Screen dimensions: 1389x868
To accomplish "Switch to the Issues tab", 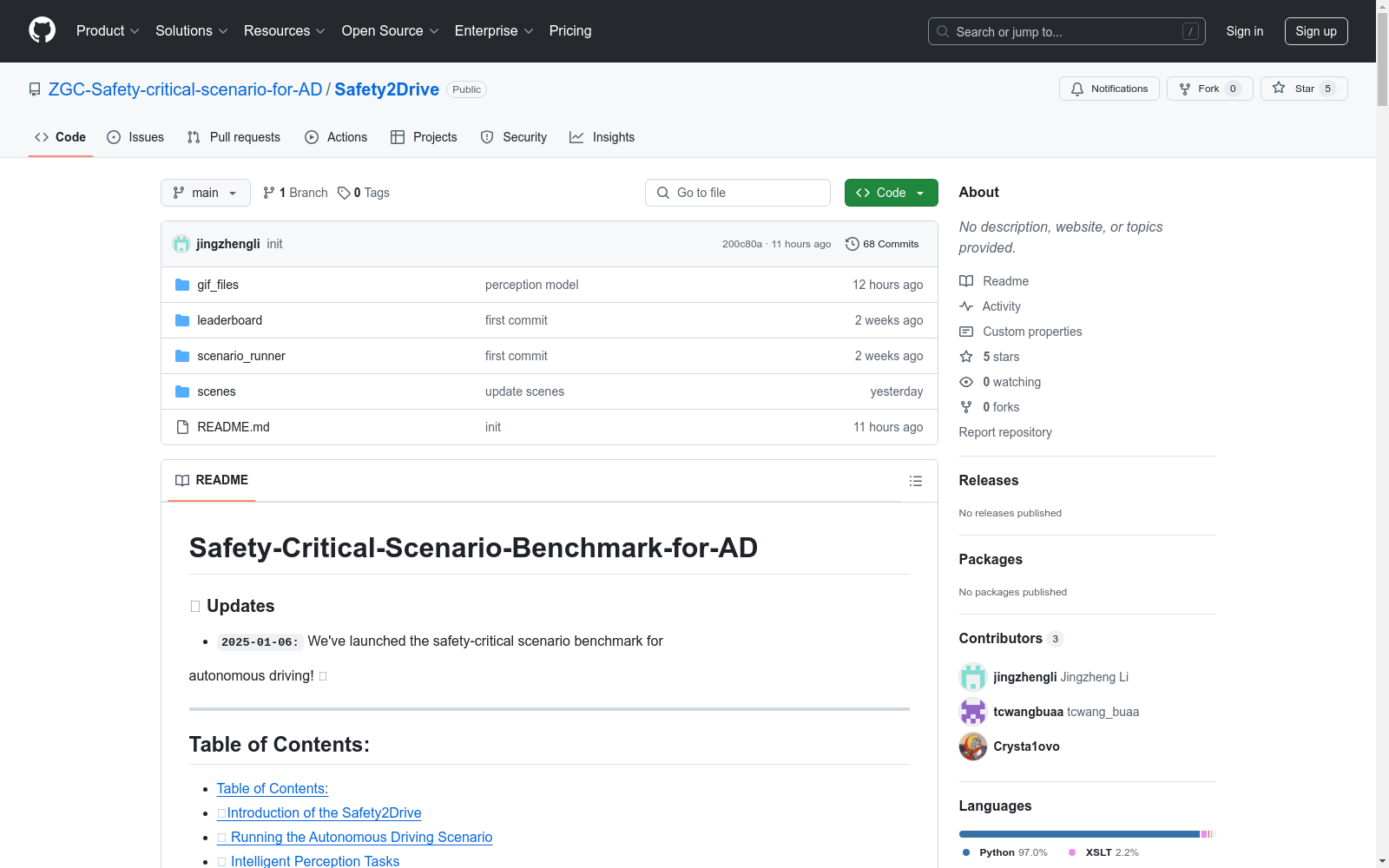I will pyautogui.click(x=135, y=137).
